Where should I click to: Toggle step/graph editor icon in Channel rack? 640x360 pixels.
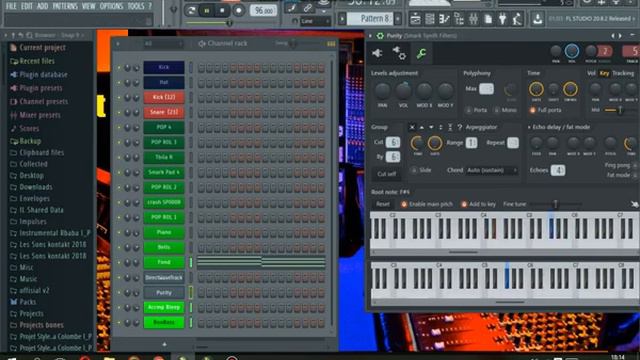coord(331,44)
